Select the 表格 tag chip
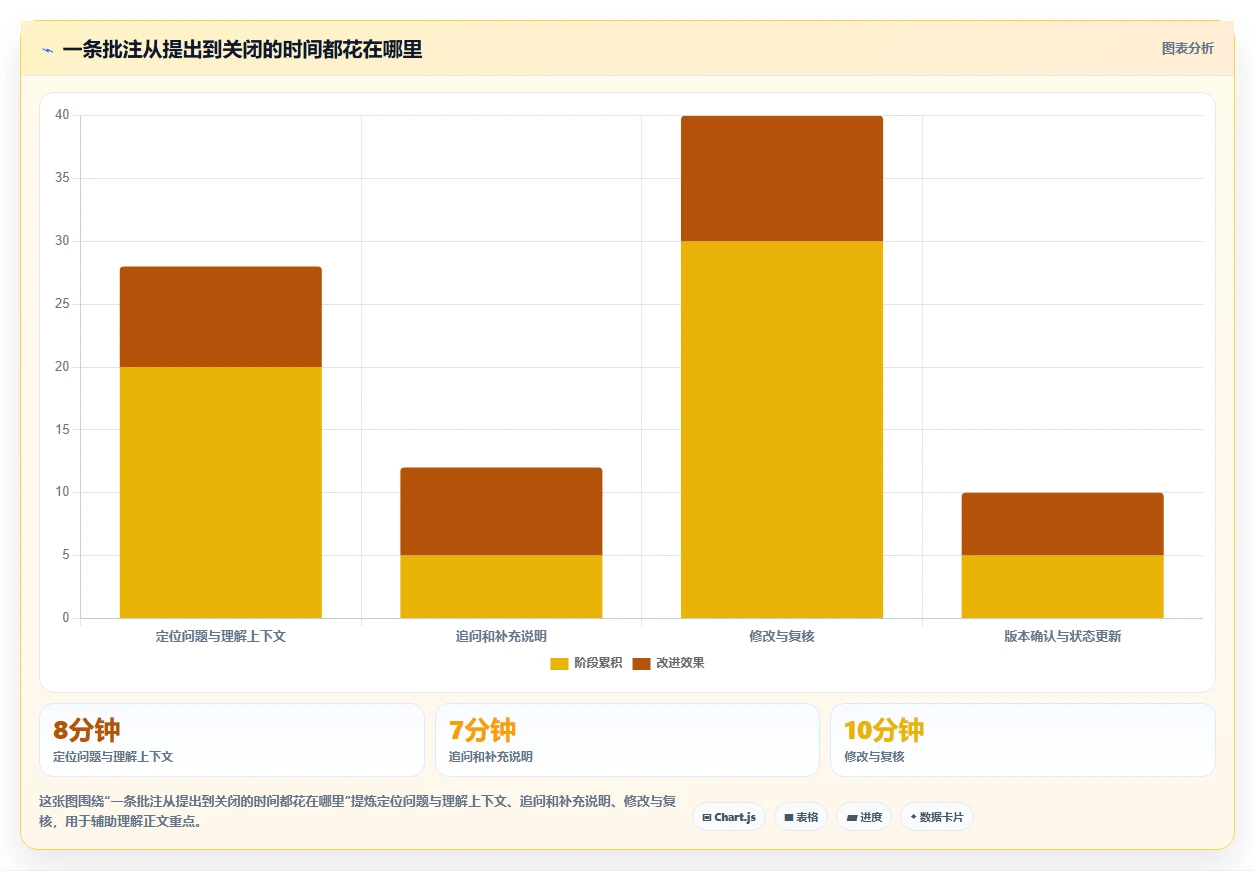 pos(801,817)
